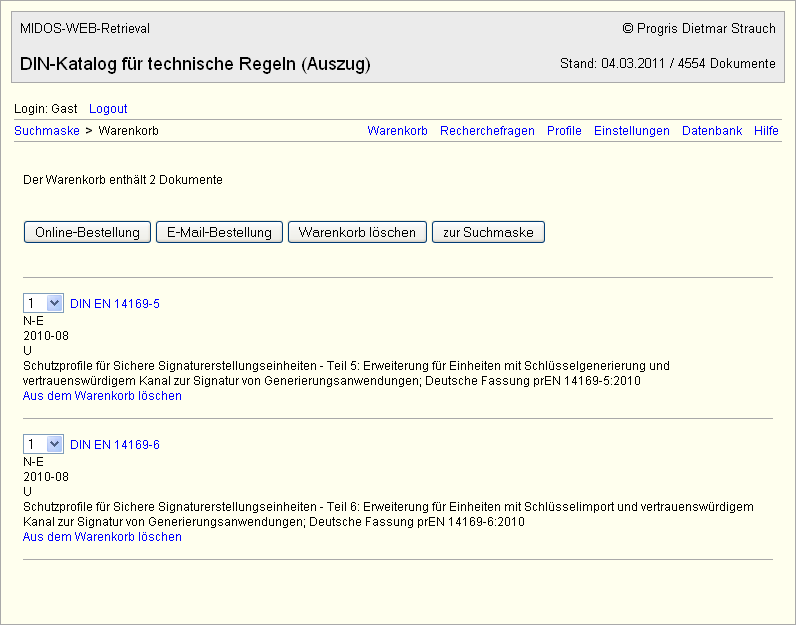Remove DIN EN 14169-5 via Aus dem Warenkorb löschen
796x625 pixels.
coord(102,396)
